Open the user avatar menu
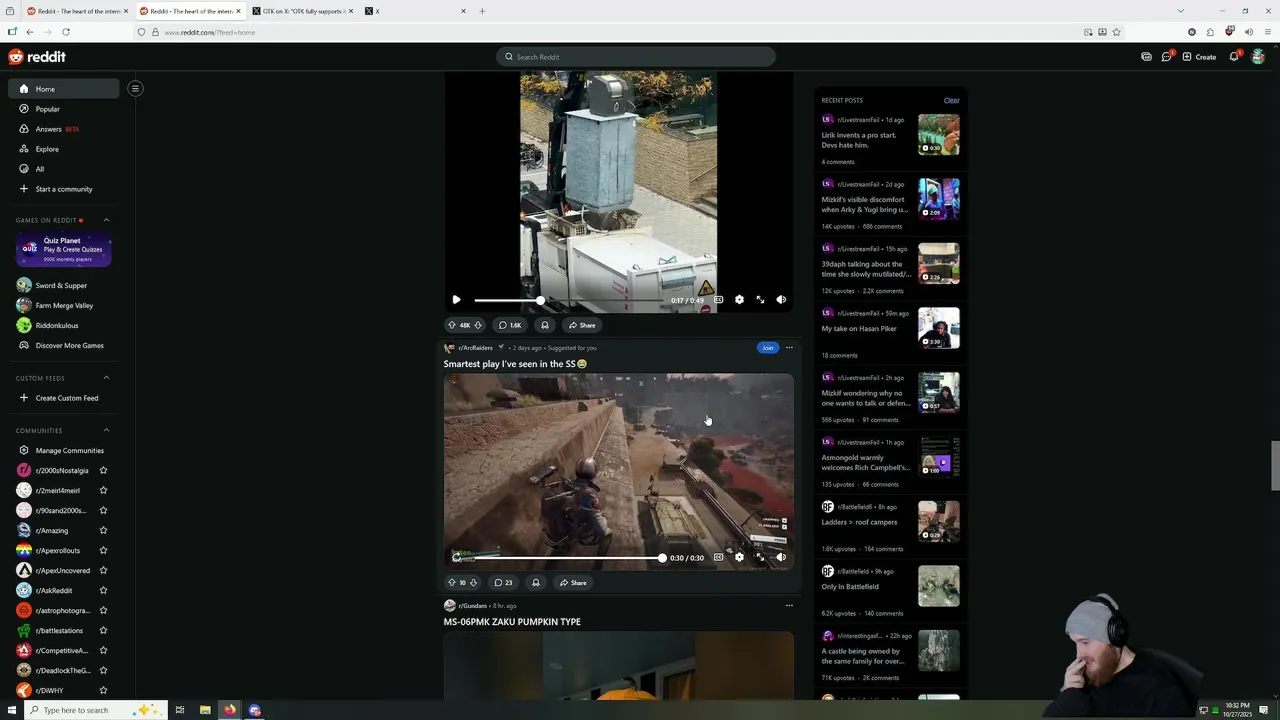Screen dimensions: 1280x720 tap(1258, 57)
